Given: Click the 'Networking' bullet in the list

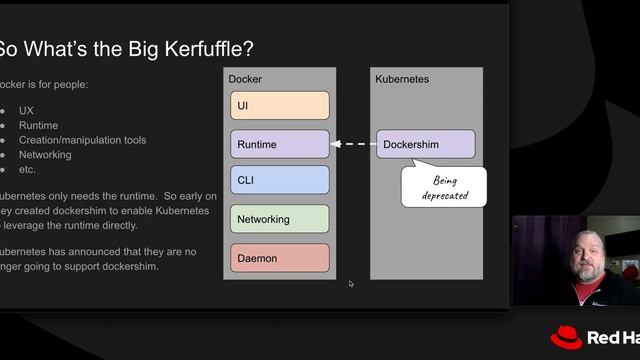Looking at the screenshot, I should [x=45, y=155].
